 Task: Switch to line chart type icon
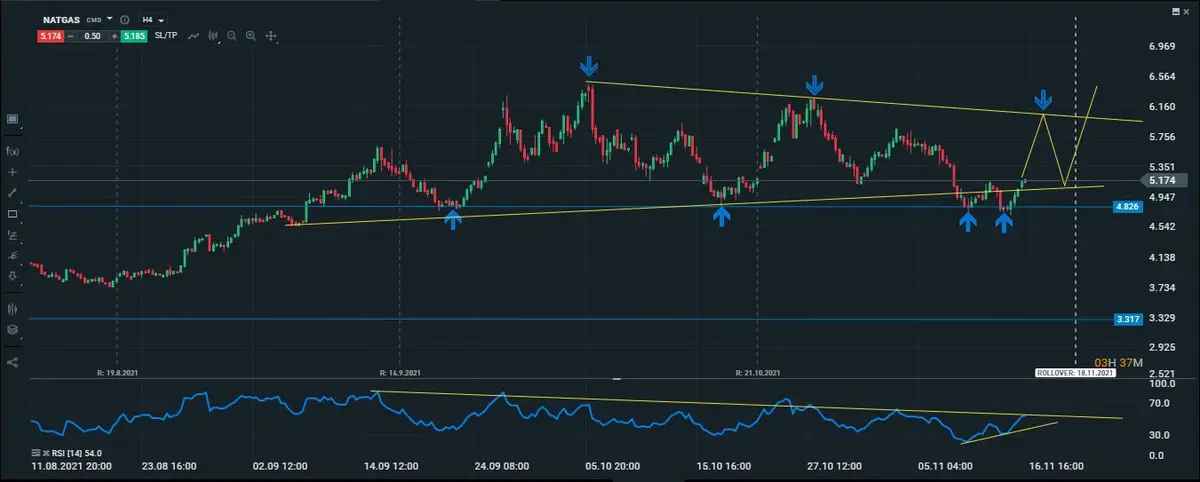click(193, 36)
